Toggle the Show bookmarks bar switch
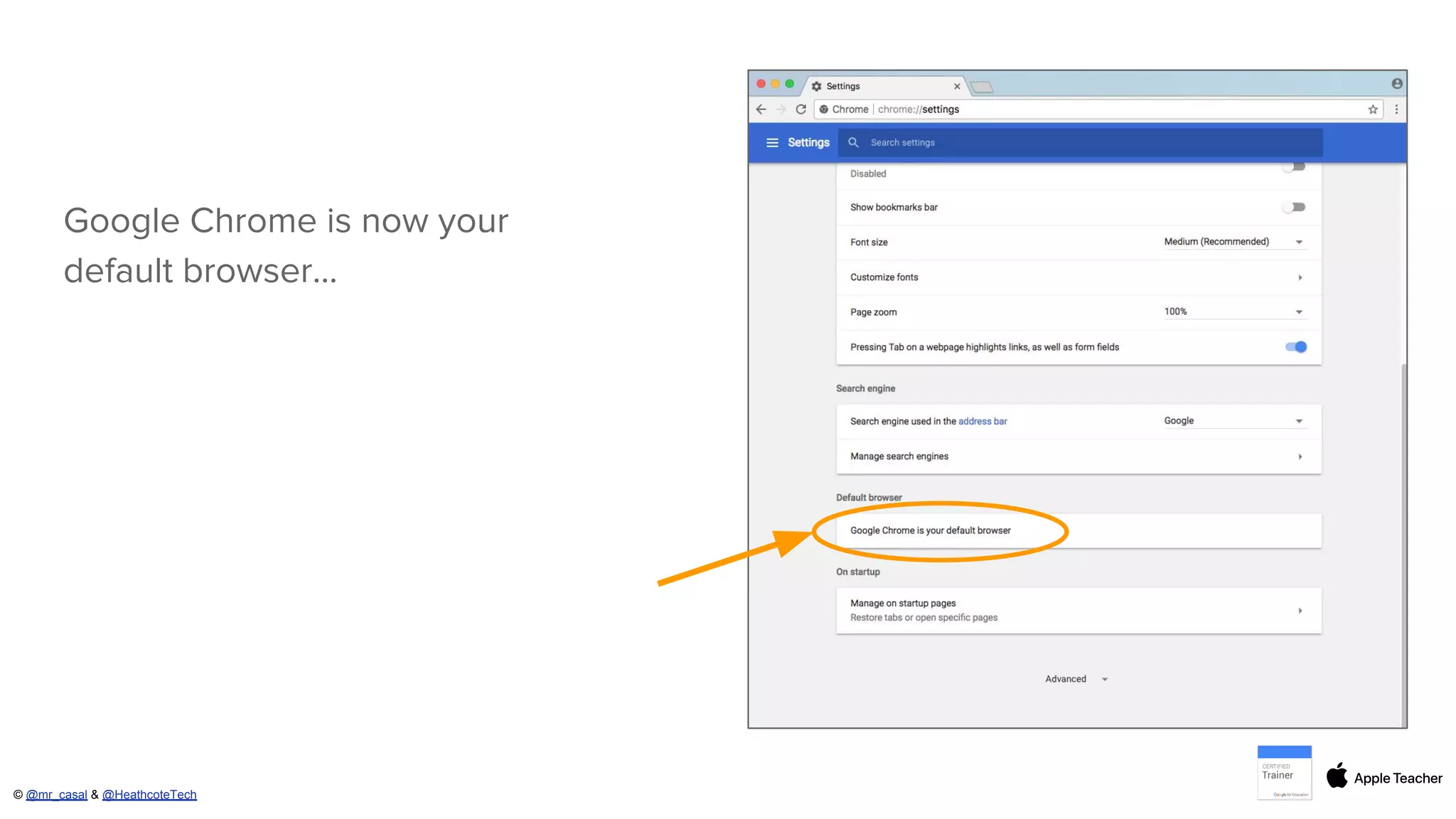1456x819 pixels. point(1295,208)
